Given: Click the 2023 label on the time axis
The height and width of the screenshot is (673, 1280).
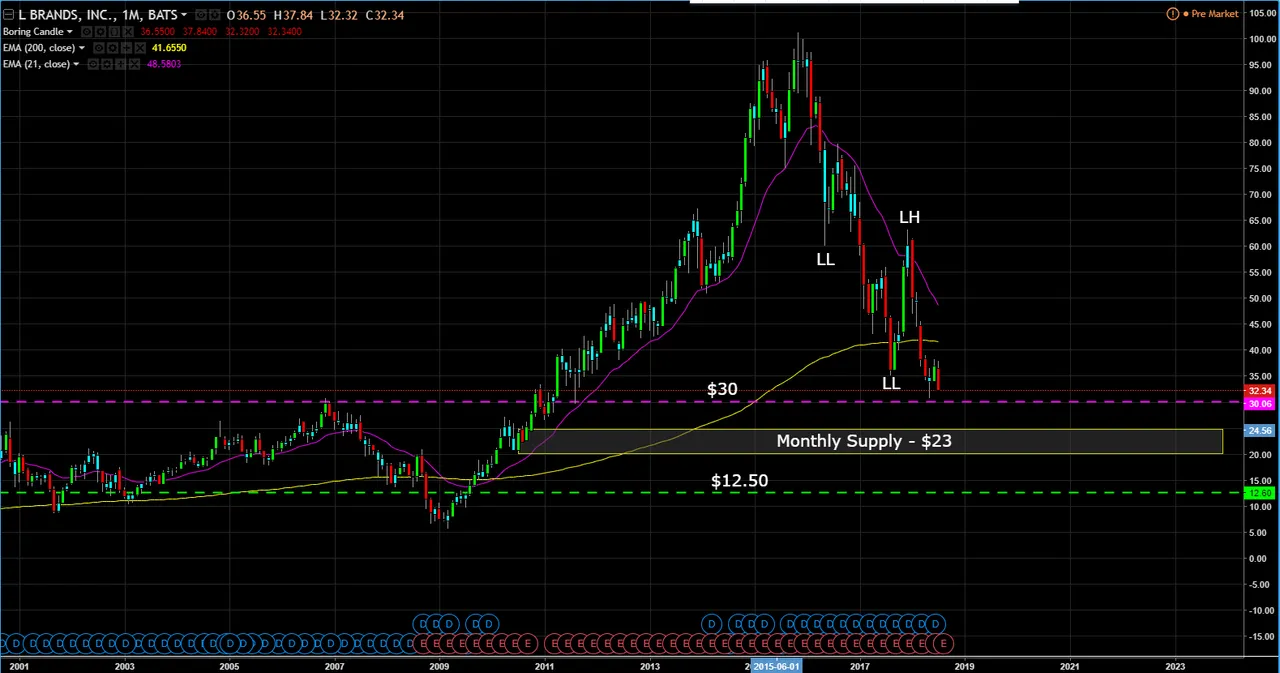Looking at the screenshot, I should point(1175,666).
